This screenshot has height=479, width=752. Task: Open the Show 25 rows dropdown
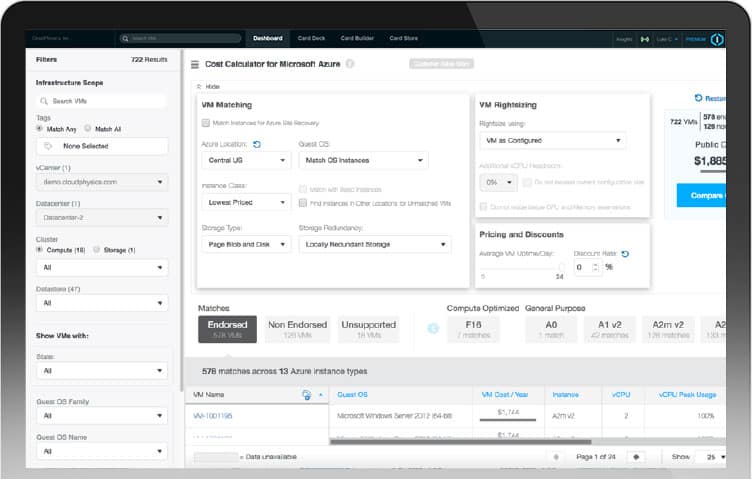click(x=711, y=457)
